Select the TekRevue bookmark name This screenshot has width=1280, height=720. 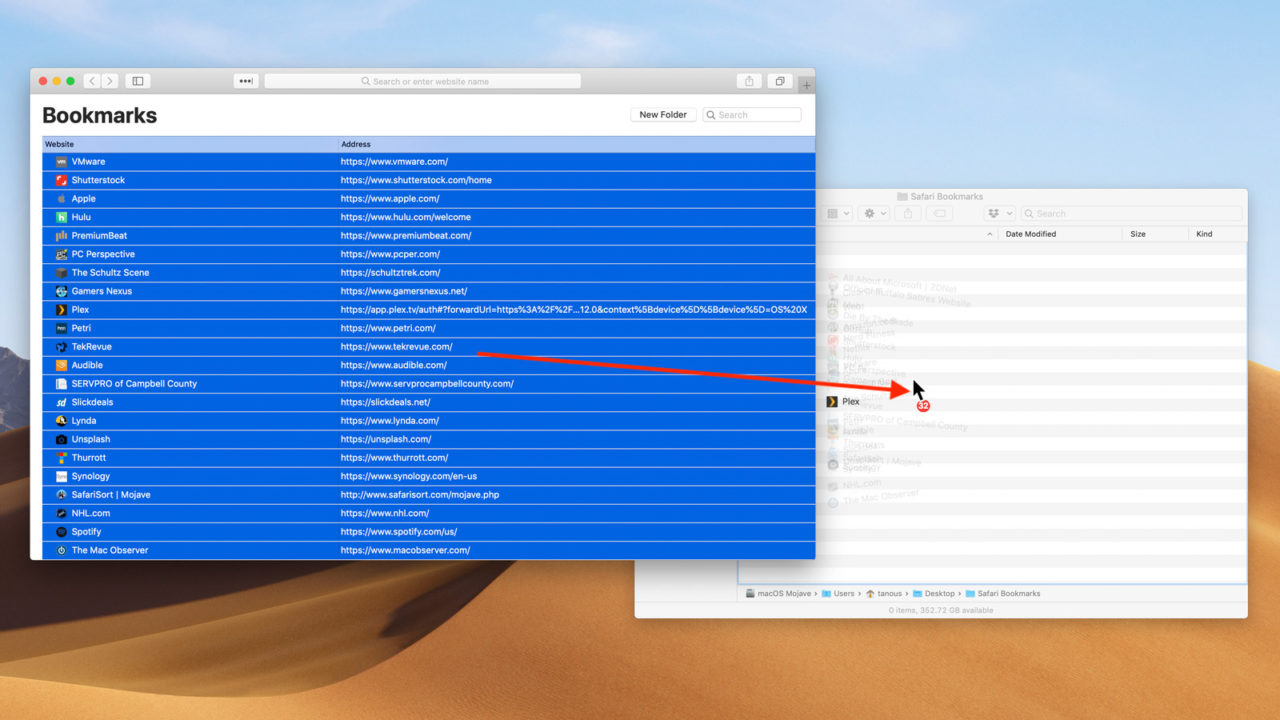point(91,347)
